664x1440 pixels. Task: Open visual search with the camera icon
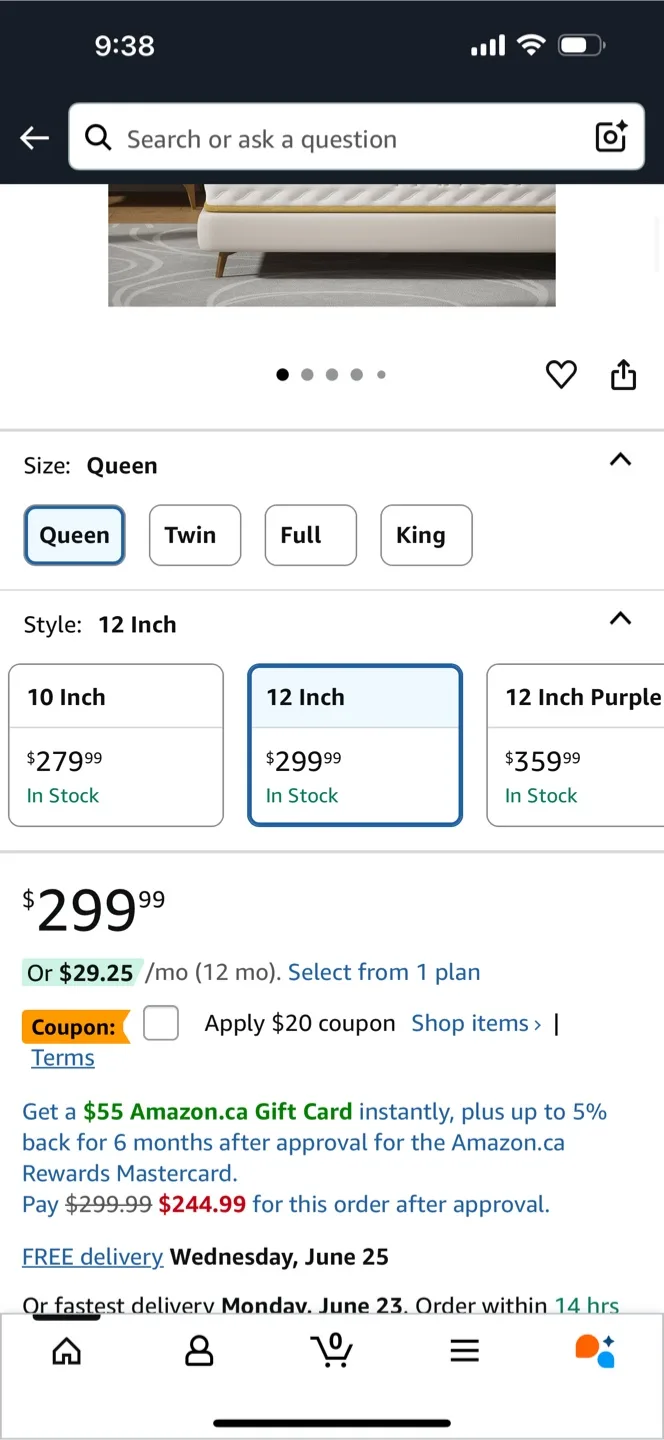[610, 137]
